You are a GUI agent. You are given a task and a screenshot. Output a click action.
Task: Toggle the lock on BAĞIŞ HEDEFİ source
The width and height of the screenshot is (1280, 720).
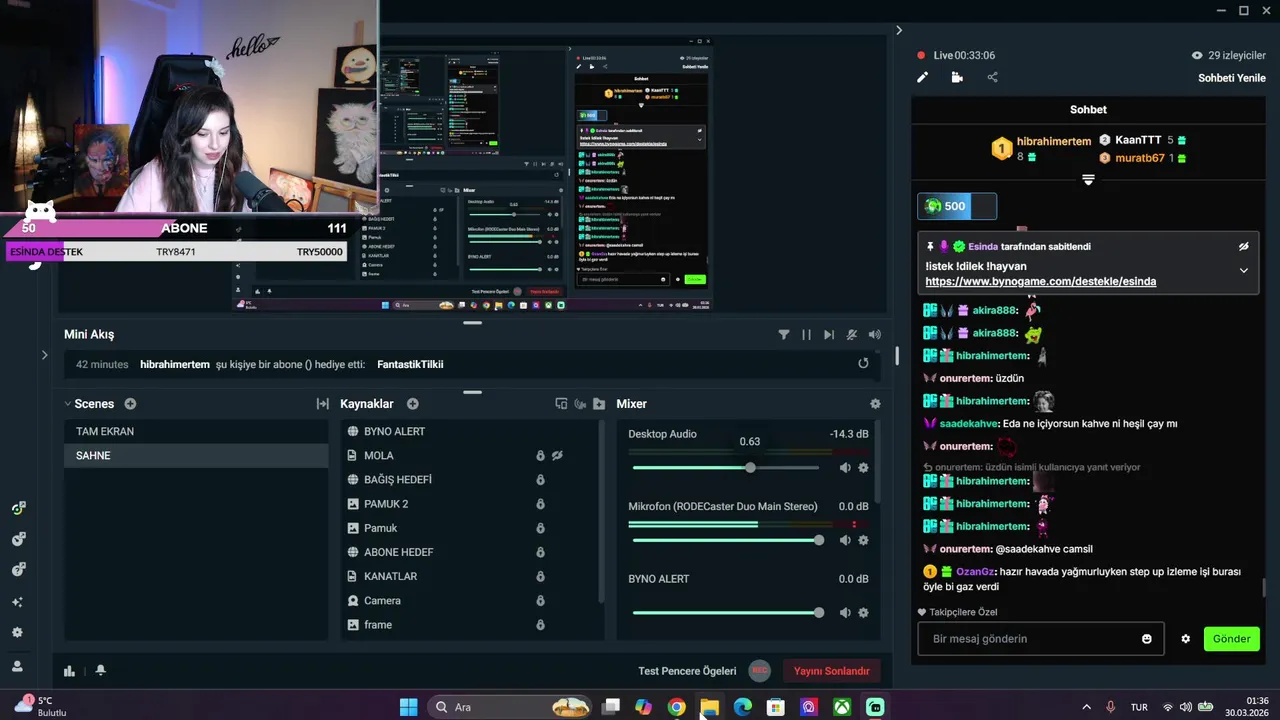(540, 480)
